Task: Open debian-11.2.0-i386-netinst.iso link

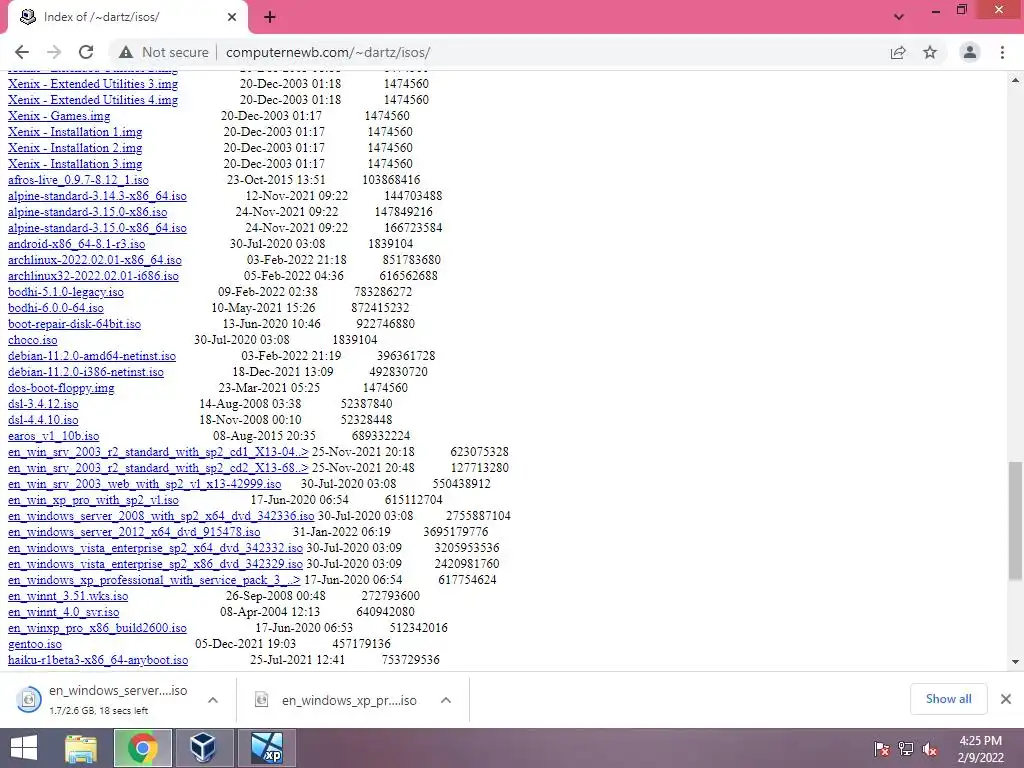Action: pyautogui.click(x=86, y=372)
